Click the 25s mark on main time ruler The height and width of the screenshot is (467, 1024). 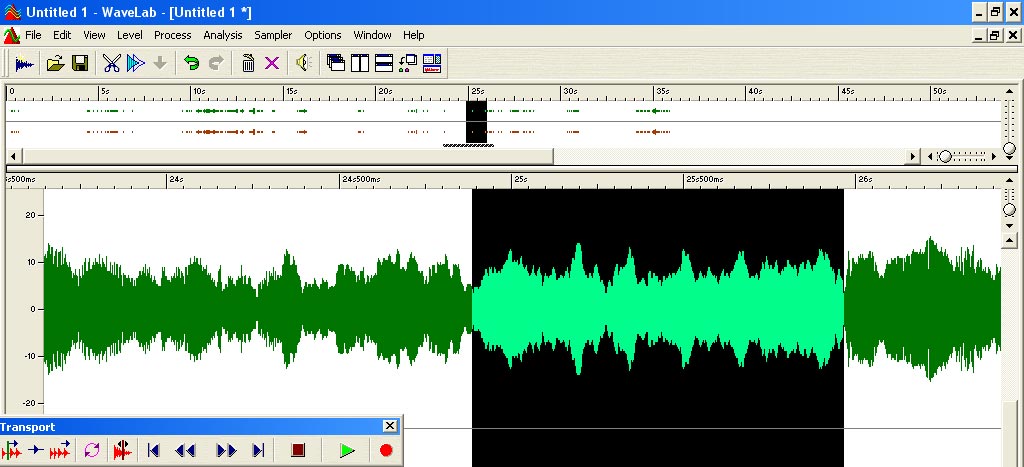pyautogui.click(x=514, y=180)
